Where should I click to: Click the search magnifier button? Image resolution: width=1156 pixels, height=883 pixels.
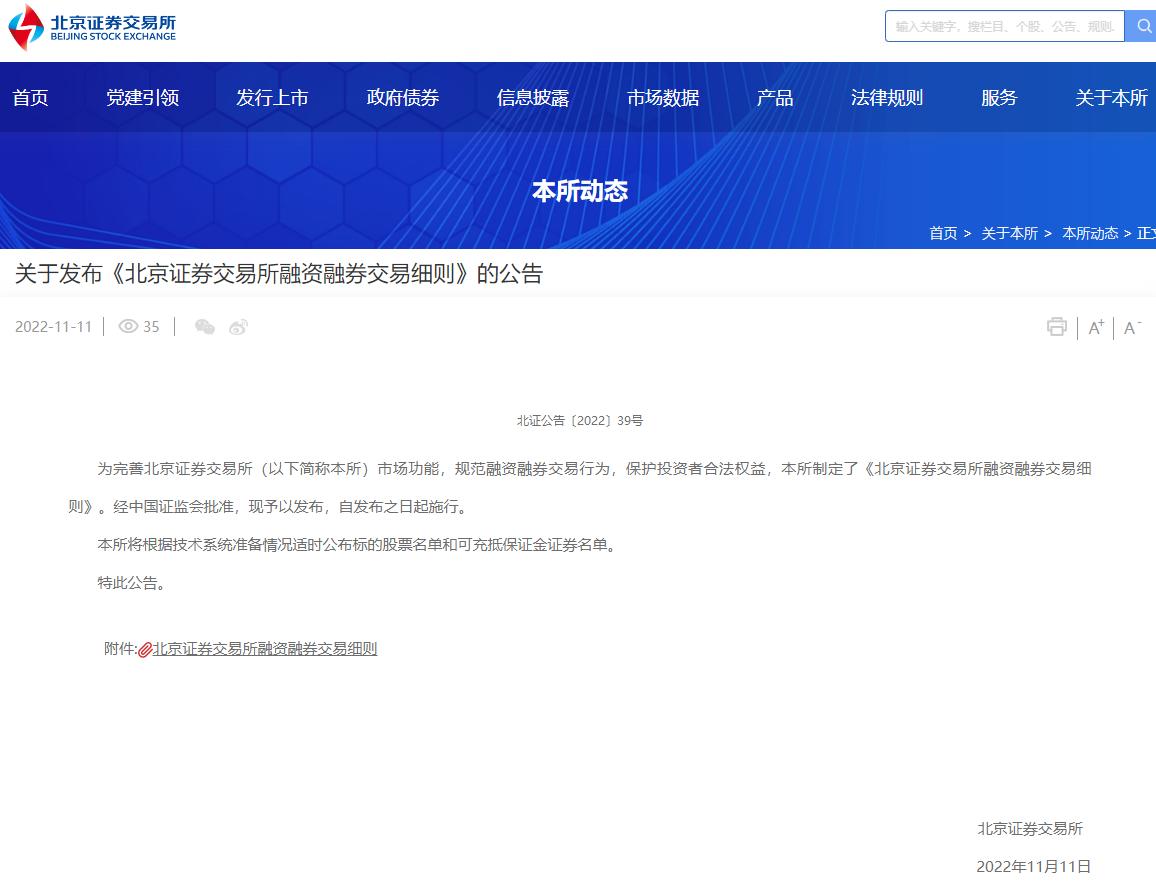1142,27
